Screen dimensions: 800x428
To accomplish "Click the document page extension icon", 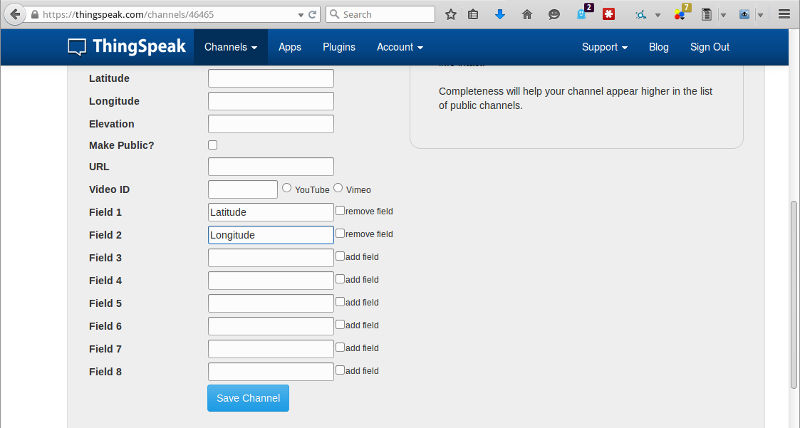I will (707, 15).
